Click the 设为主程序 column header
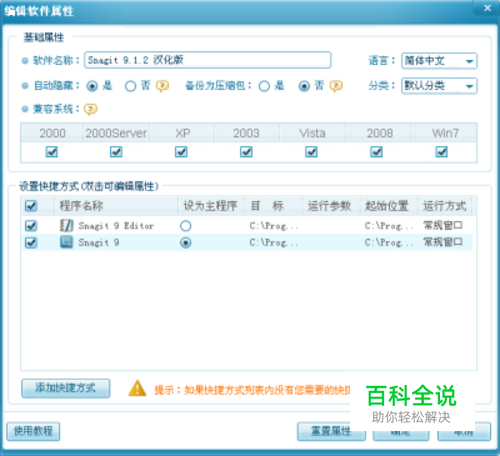 coord(211,206)
